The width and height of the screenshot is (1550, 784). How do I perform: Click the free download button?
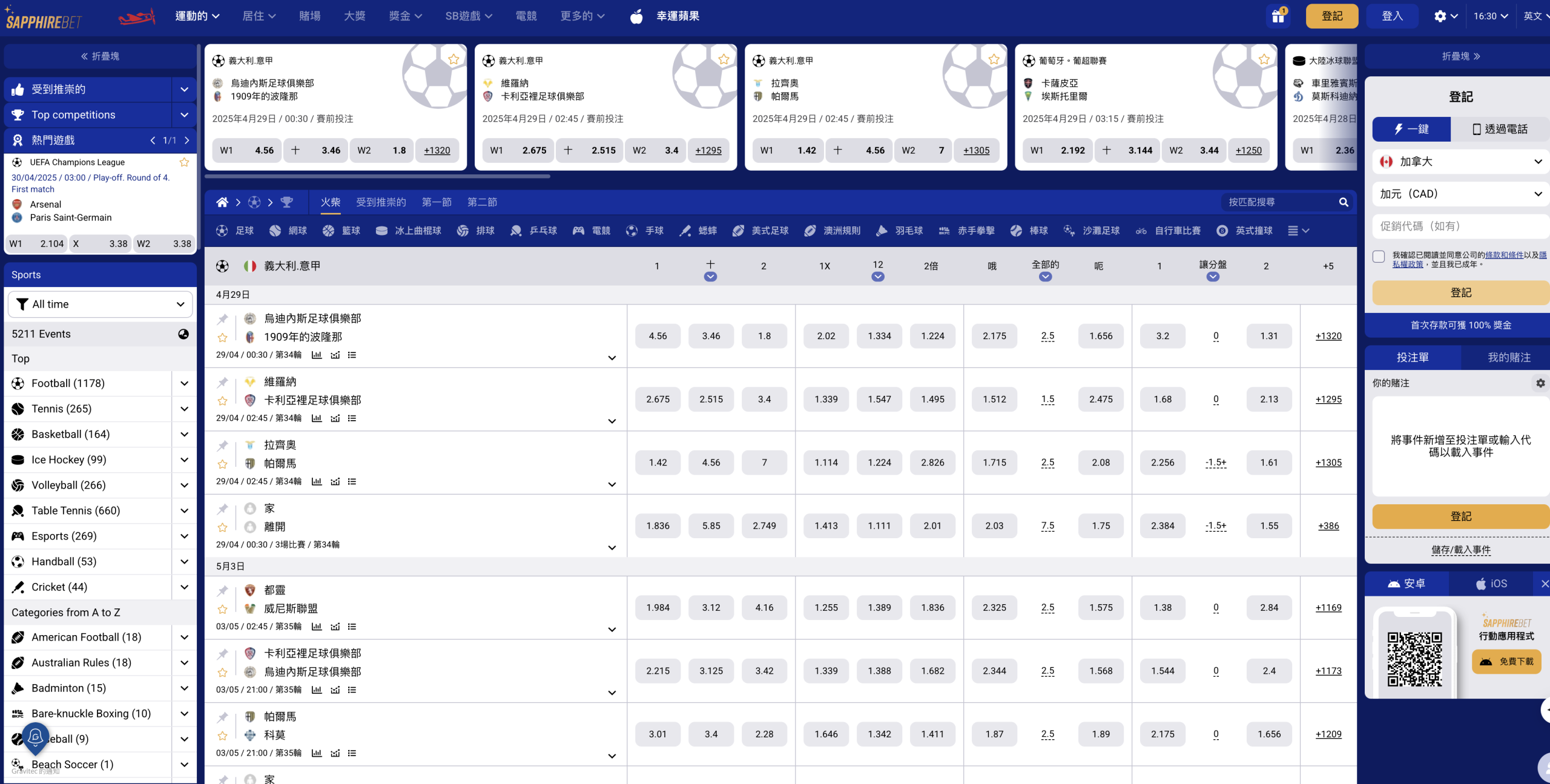[1506, 662]
